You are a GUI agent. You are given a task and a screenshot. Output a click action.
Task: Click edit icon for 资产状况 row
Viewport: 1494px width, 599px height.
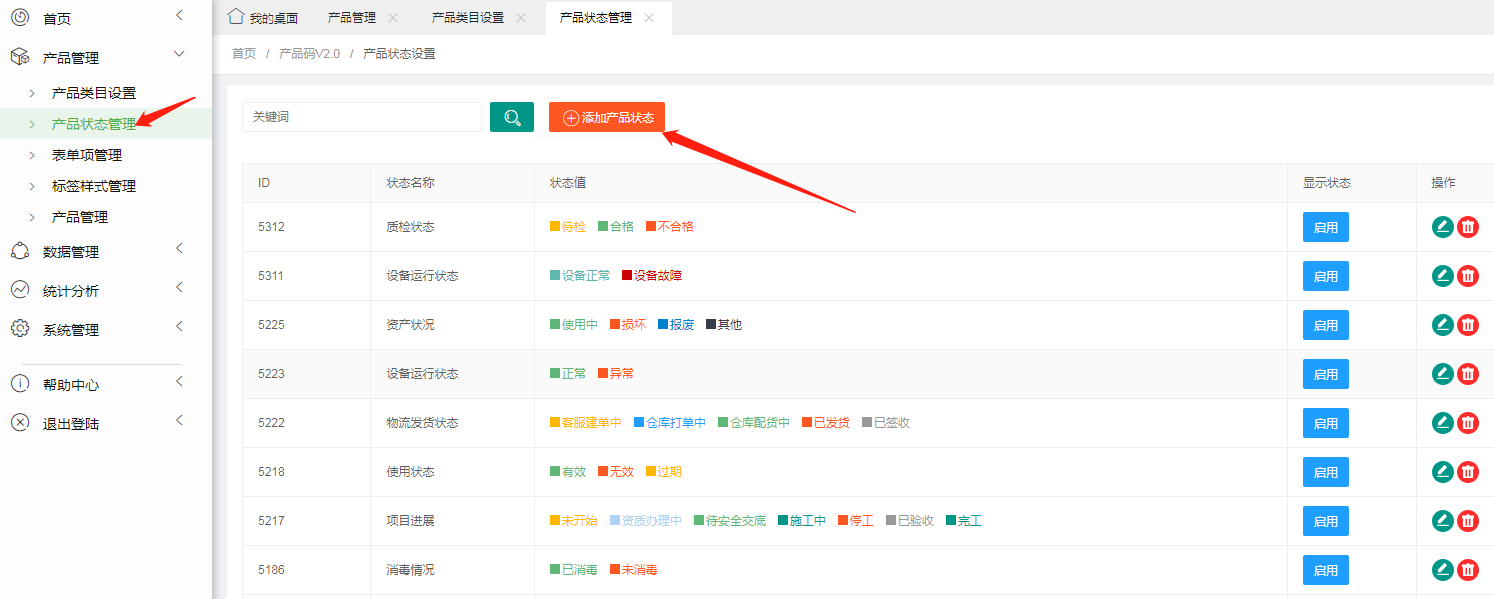pos(1442,325)
